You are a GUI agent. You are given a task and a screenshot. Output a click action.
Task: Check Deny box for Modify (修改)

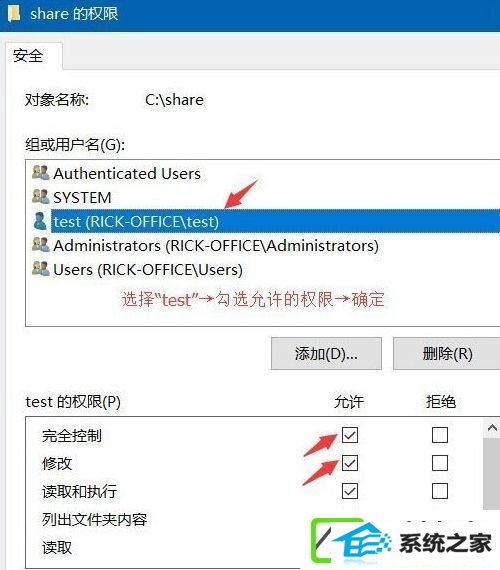tap(440, 463)
